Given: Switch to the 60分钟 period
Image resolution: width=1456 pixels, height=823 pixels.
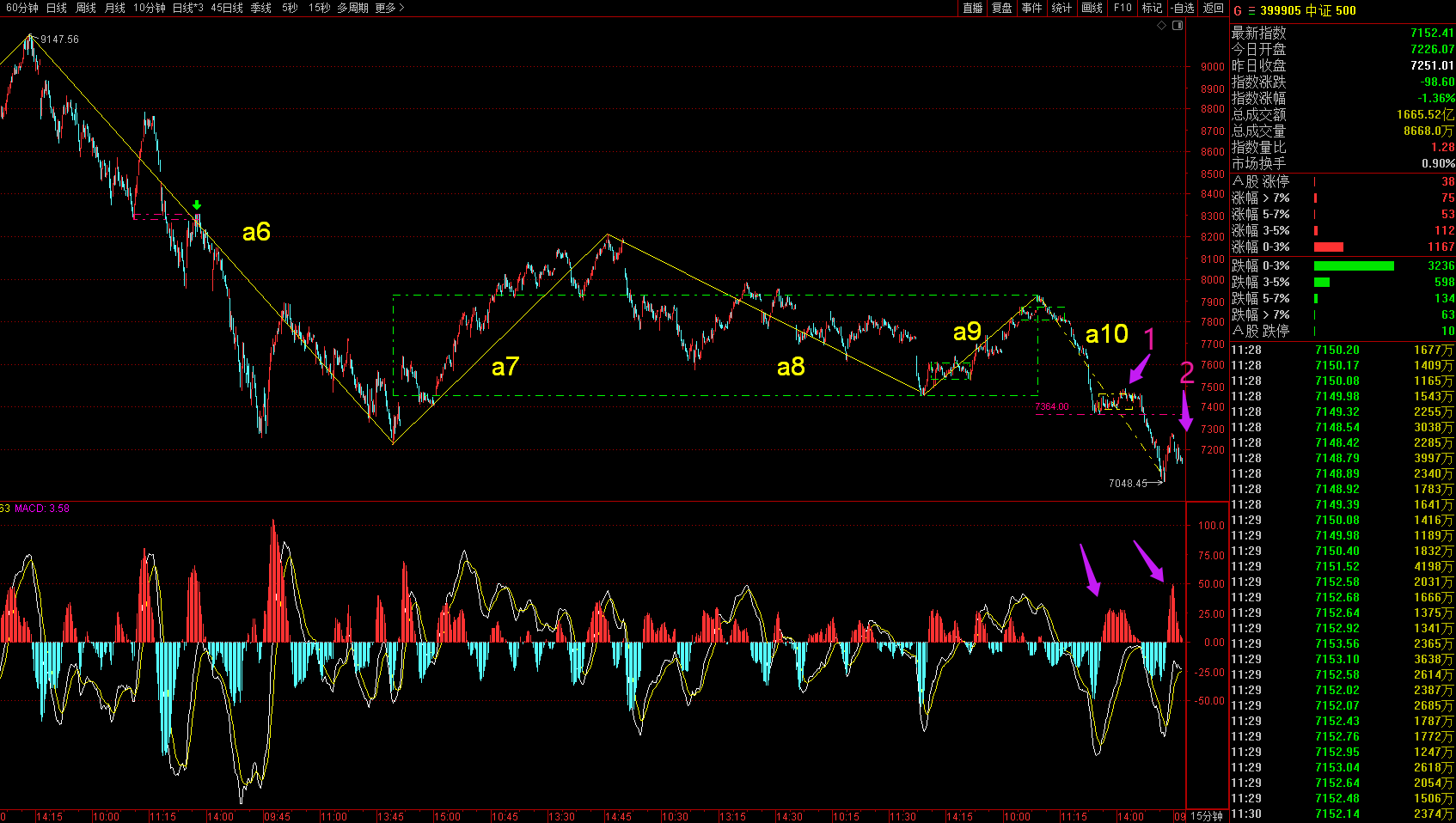Looking at the screenshot, I should tap(21, 8).
